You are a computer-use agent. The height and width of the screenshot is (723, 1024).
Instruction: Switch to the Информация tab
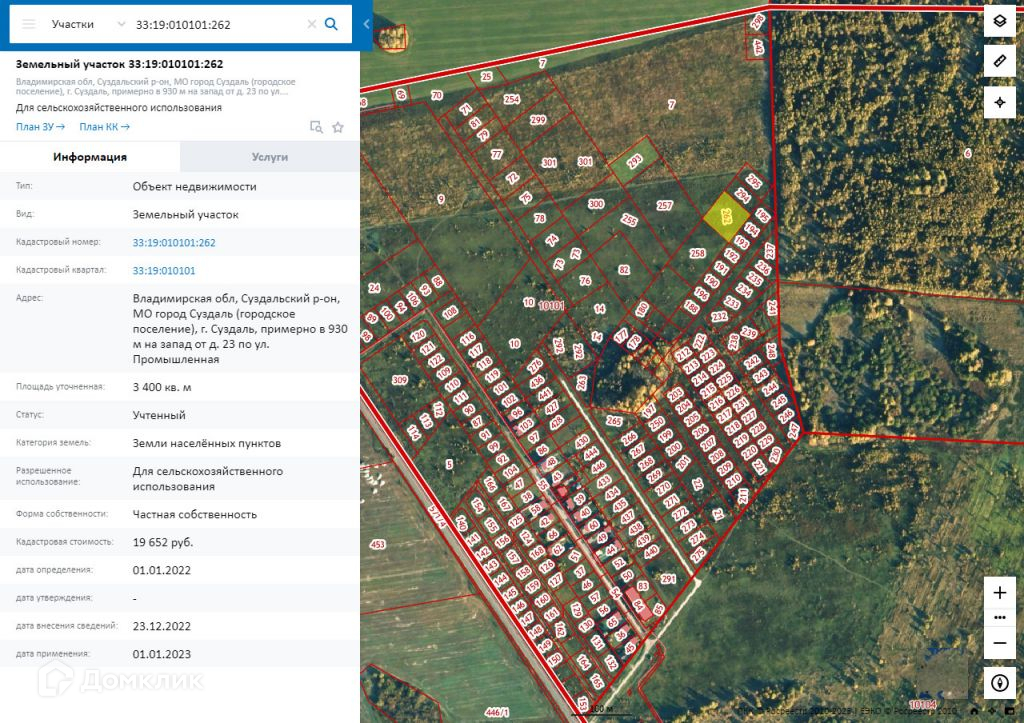click(x=90, y=157)
